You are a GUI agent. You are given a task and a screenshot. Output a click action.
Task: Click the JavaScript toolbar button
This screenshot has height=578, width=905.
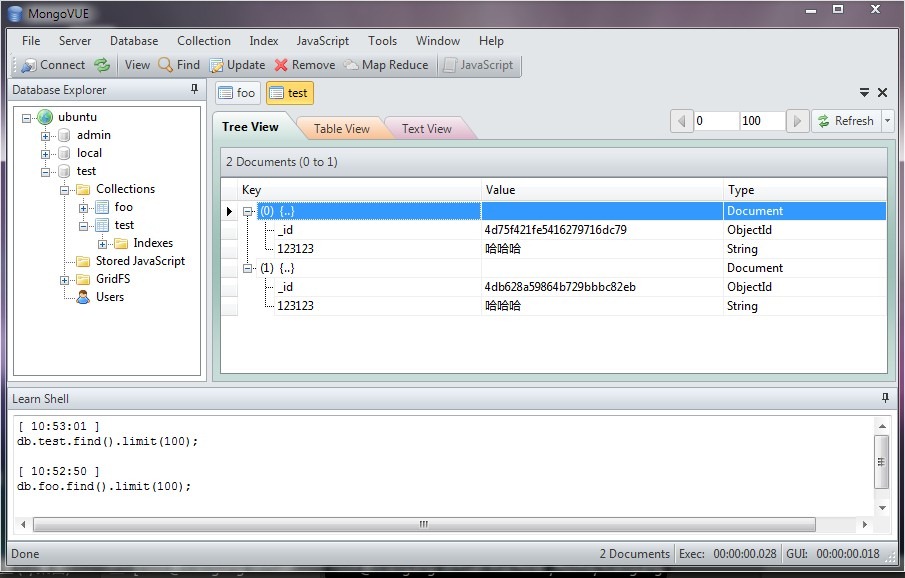pos(478,65)
